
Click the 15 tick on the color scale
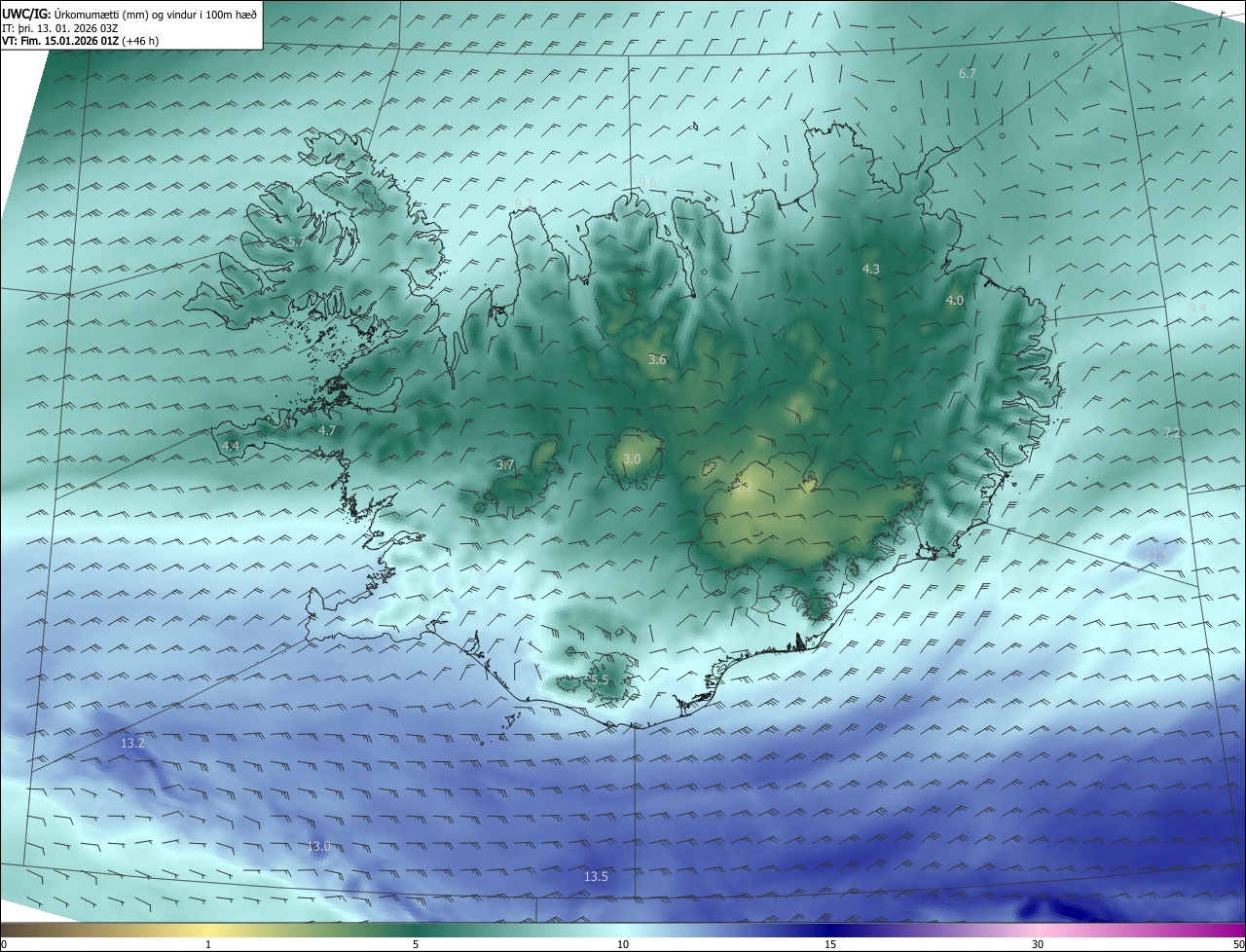[x=830, y=944]
